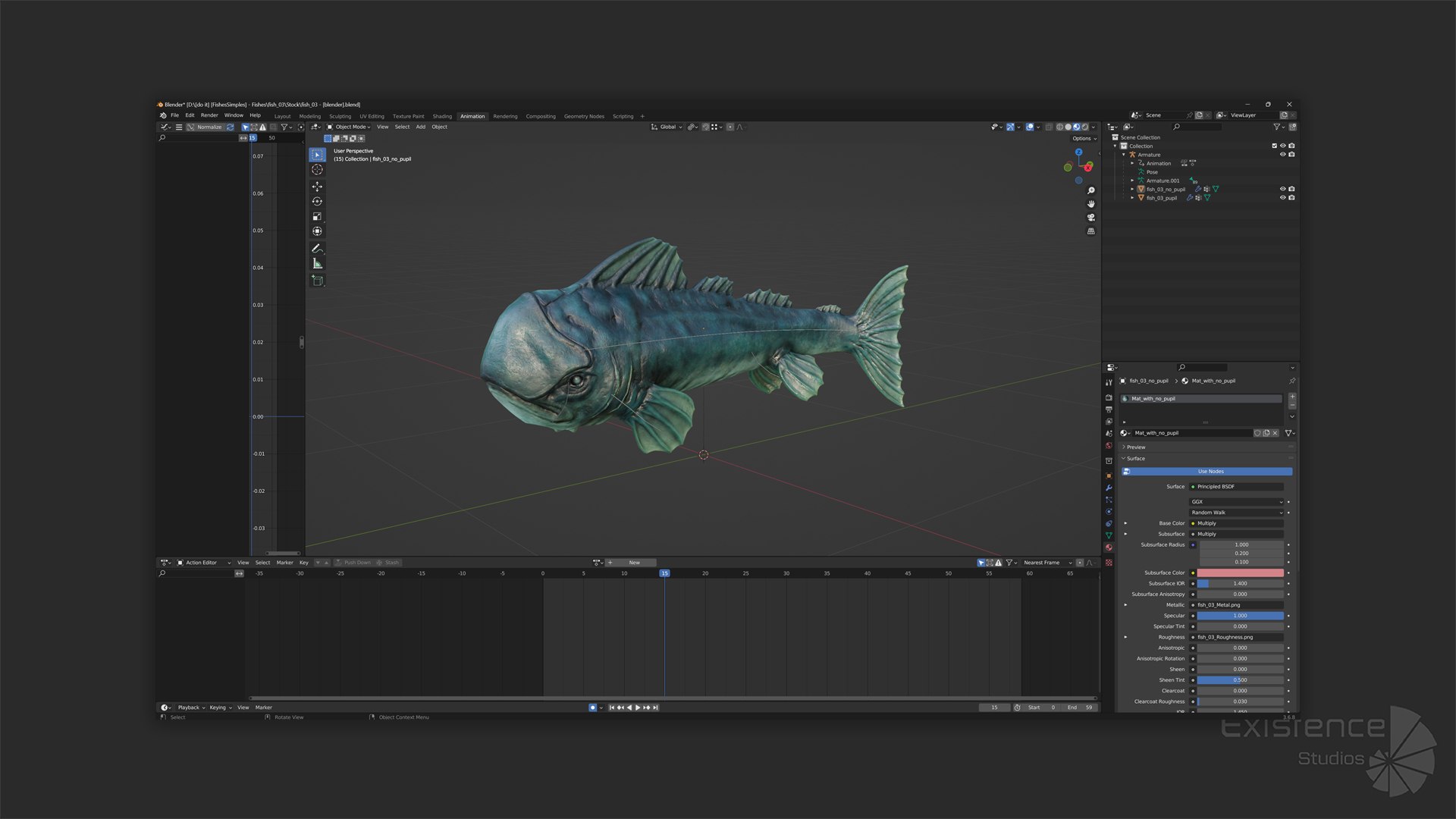The image size is (1456, 819).
Task: Select the Rotate tool
Action: (x=317, y=202)
